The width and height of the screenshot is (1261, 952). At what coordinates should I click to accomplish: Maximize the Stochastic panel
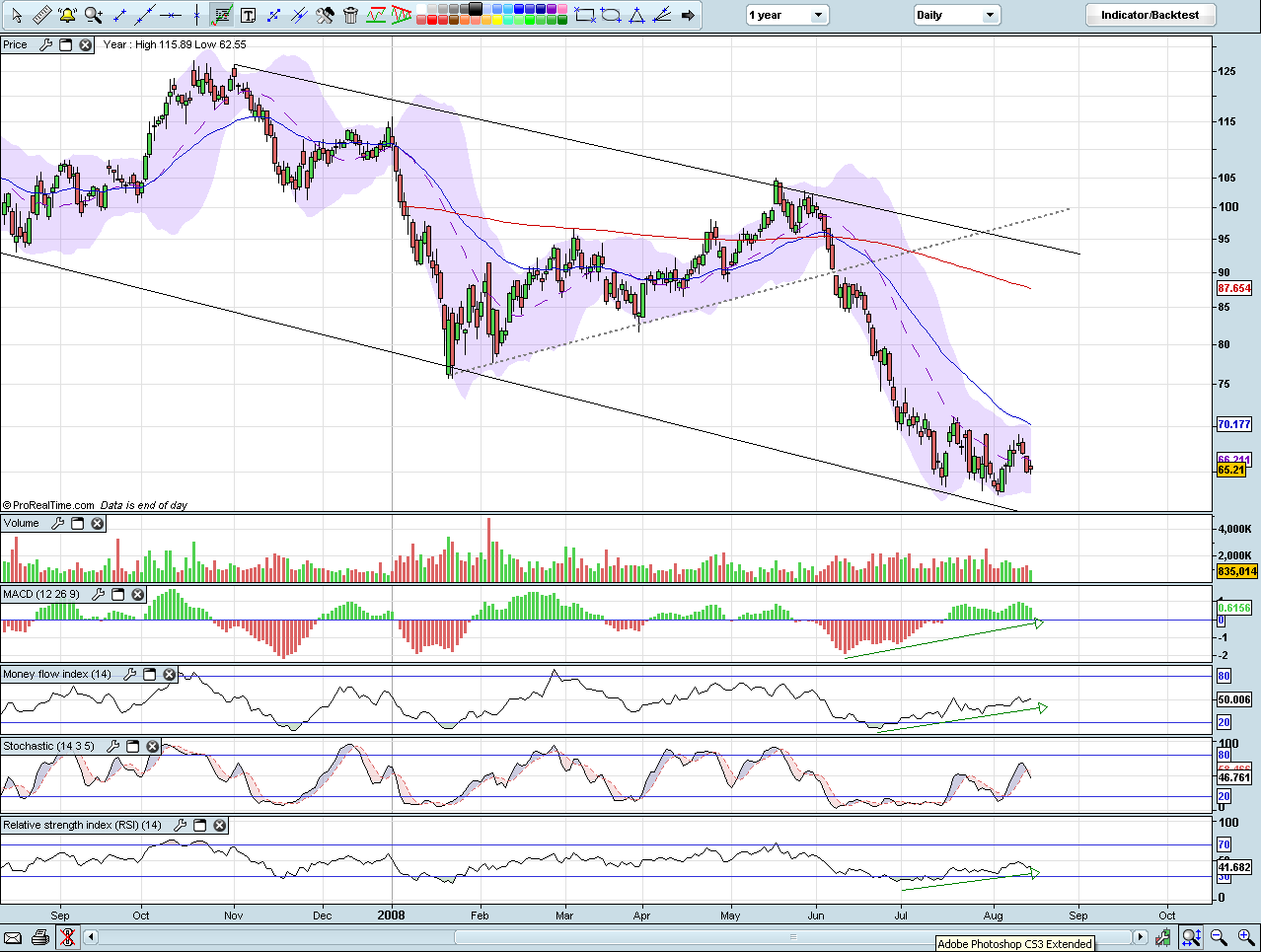click(x=133, y=746)
